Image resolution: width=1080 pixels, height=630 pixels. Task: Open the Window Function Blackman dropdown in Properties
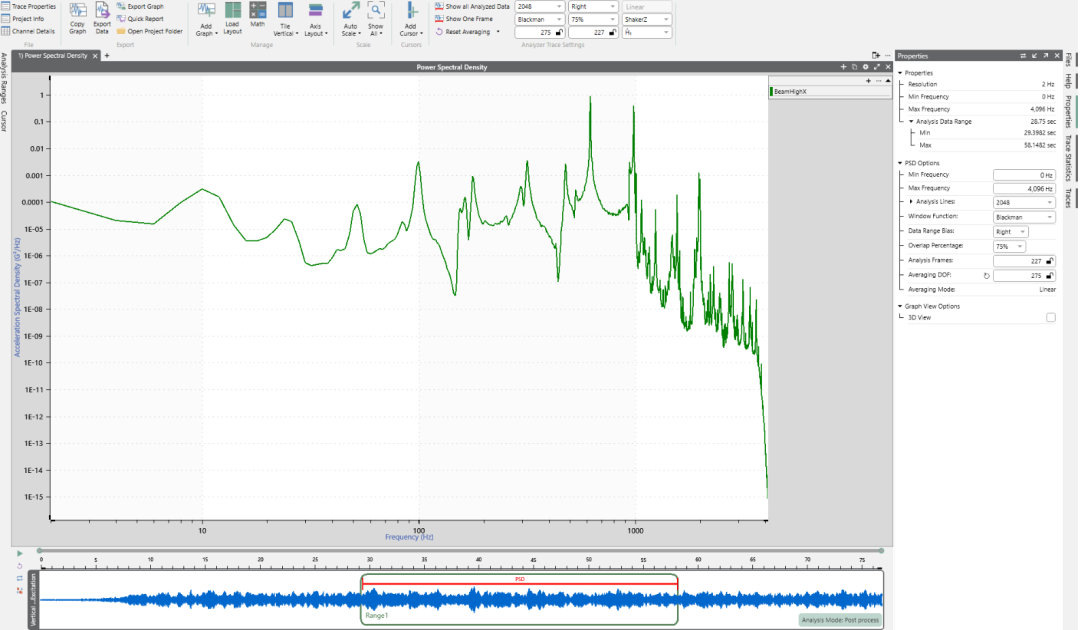tap(1024, 217)
